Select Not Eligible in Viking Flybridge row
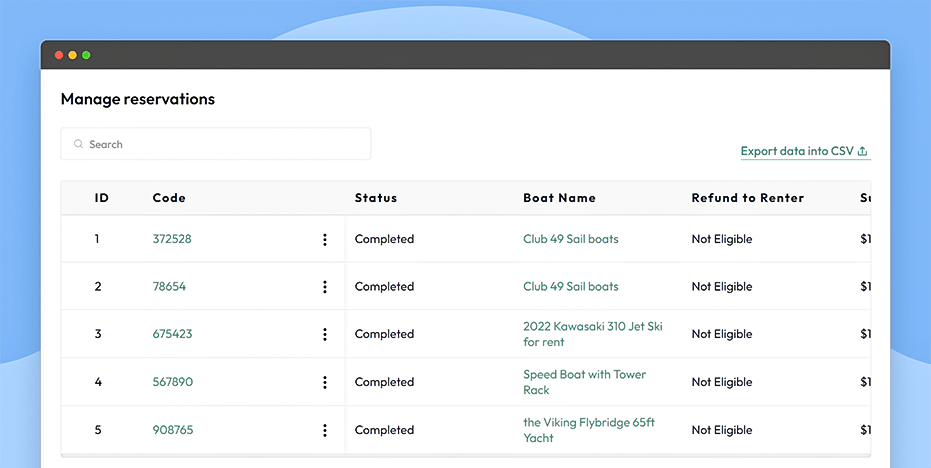This screenshot has height=468, width=931. tap(722, 430)
